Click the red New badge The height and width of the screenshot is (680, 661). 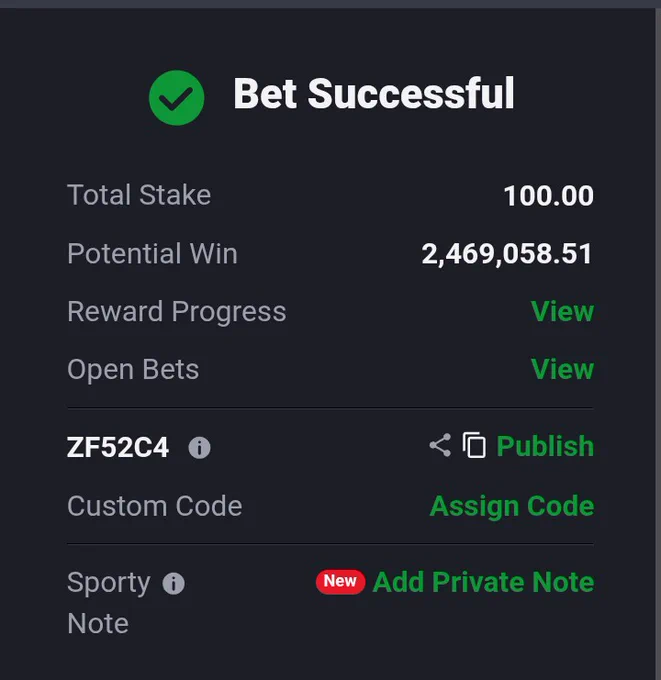point(340,582)
